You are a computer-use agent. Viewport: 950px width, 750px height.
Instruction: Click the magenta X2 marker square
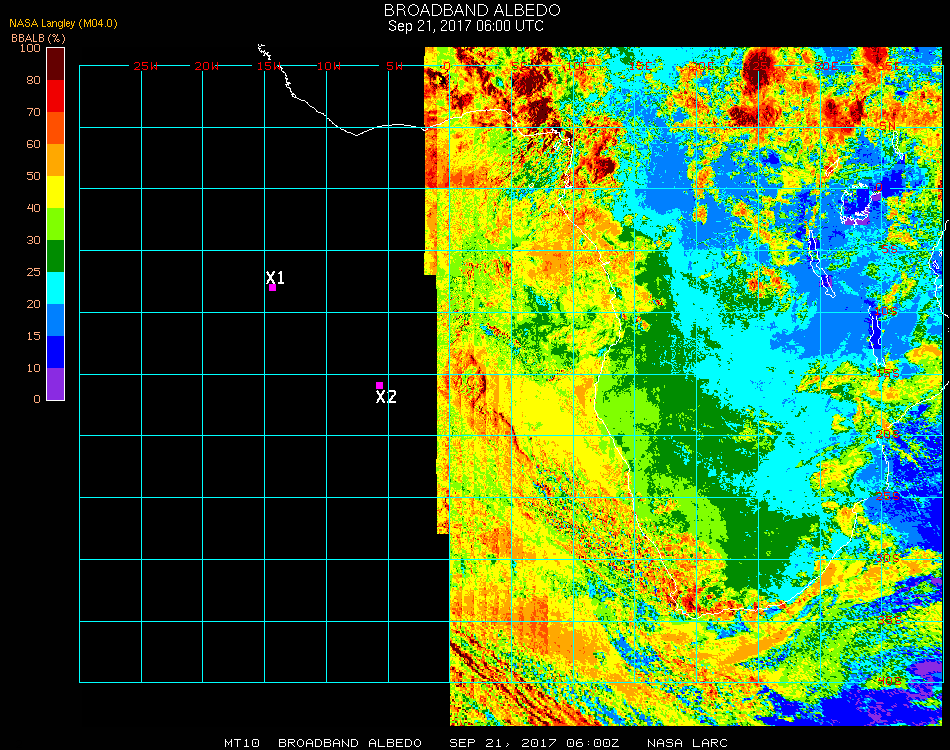coord(379,385)
